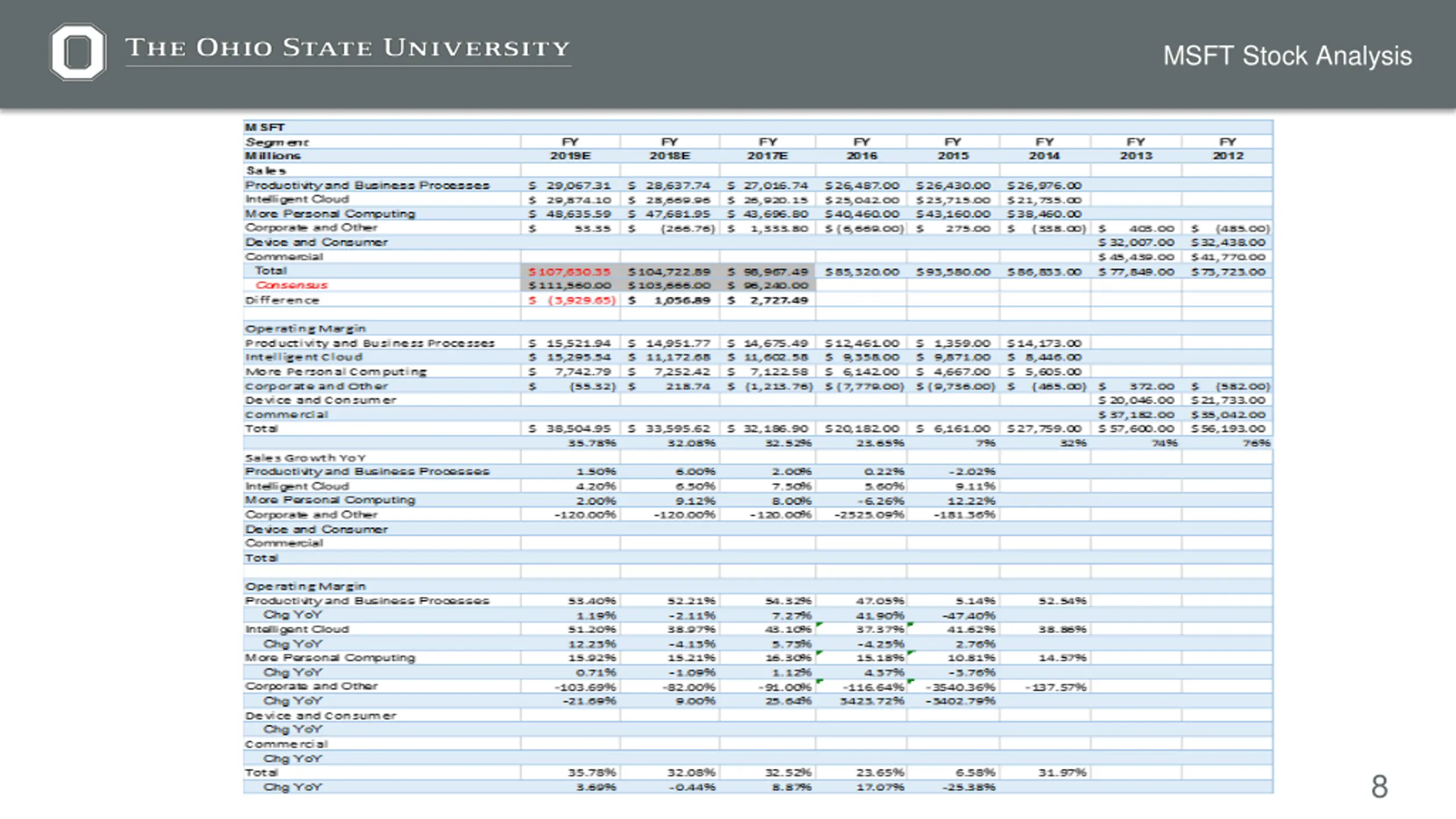Click the "74%" margin percentage cell
The width and height of the screenshot is (1456, 819).
point(1164,443)
